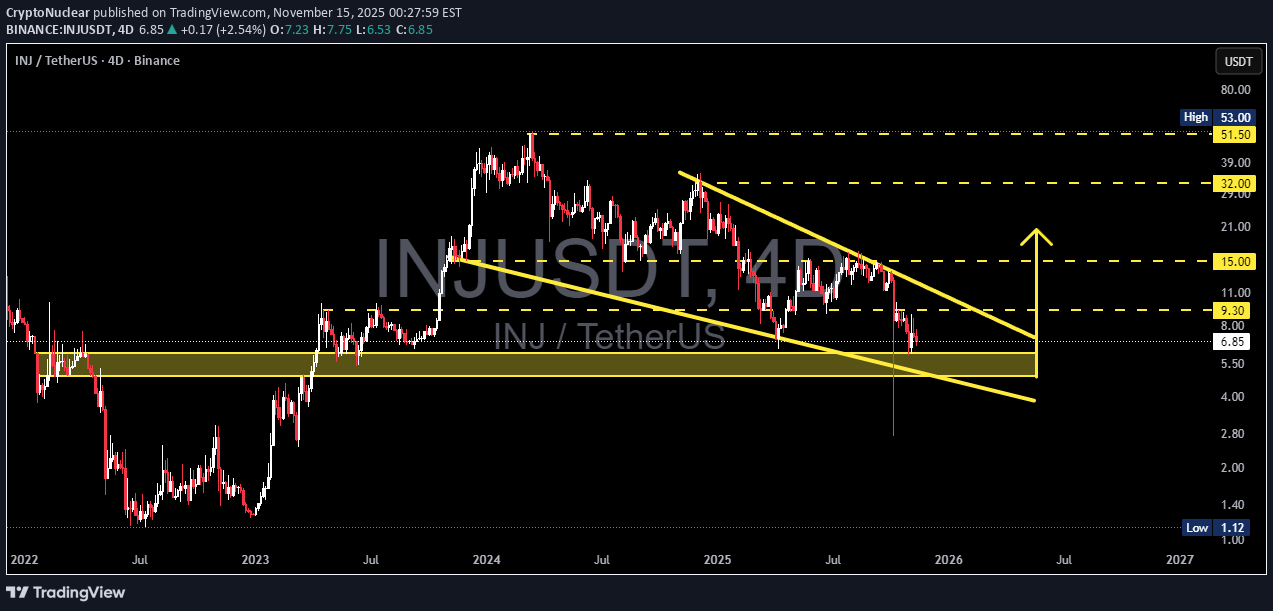
Task: Click the 2023 label on time axis
Action: coord(256,561)
